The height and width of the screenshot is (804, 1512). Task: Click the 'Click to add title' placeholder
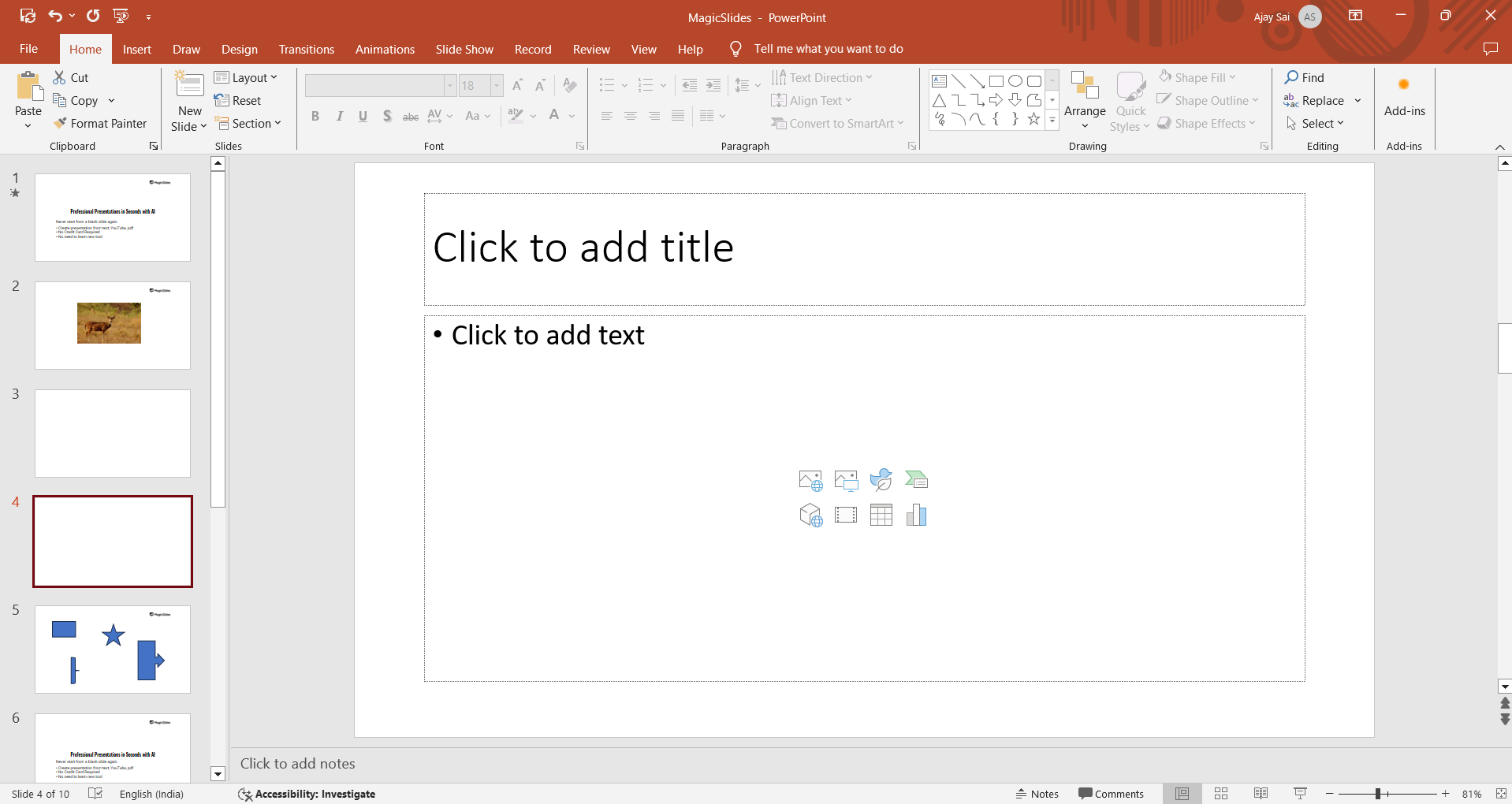point(864,249)
